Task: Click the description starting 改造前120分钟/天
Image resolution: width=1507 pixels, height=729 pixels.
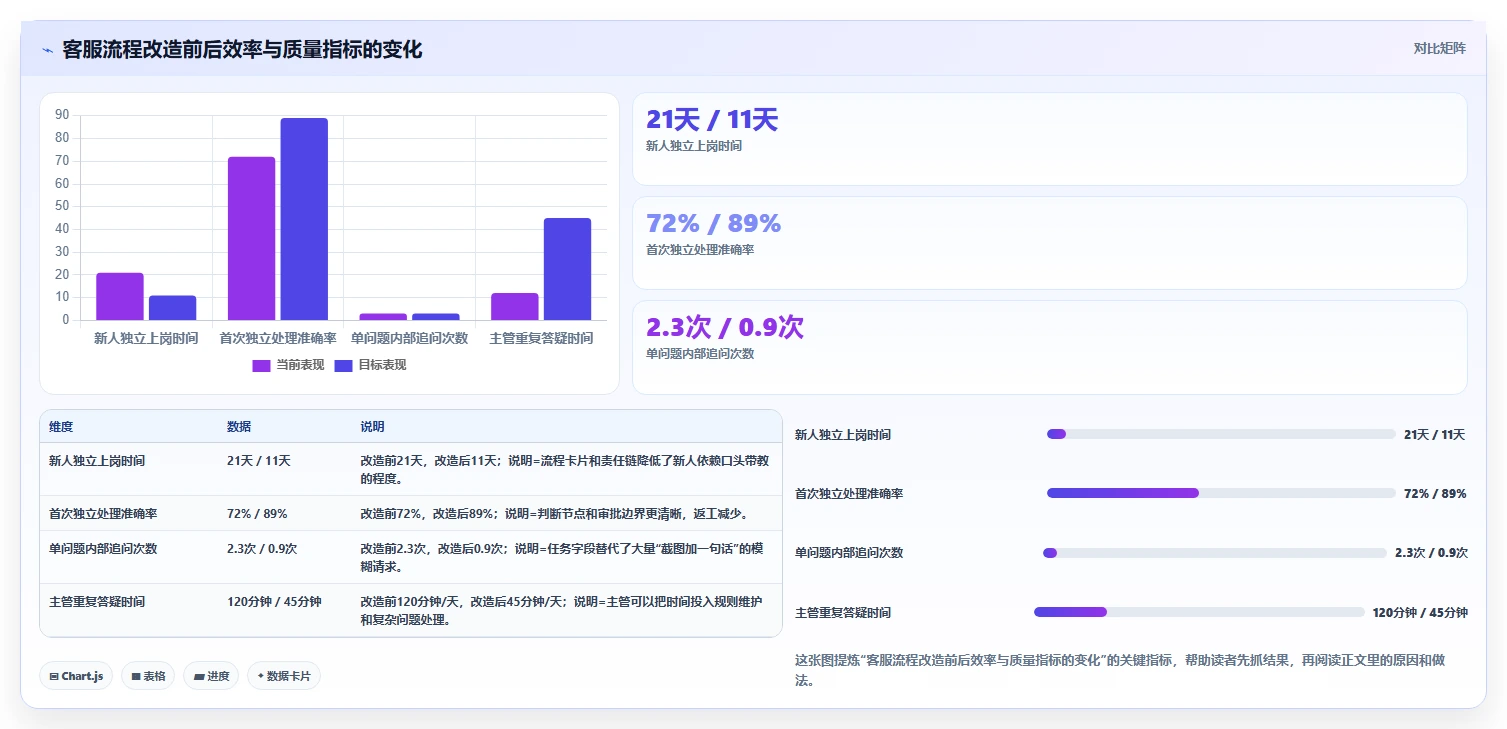Action: [x=563, y=611]
